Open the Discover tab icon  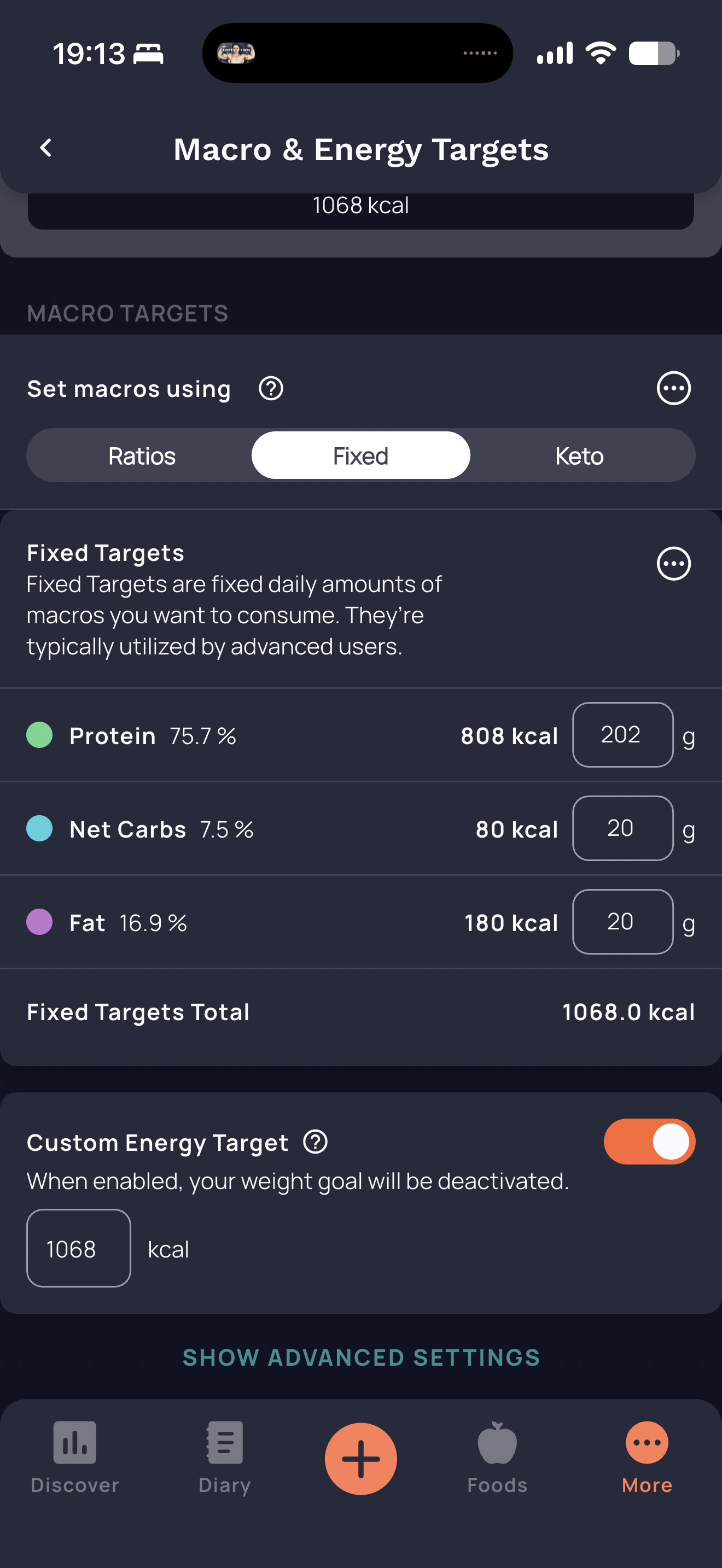(x=75, y=1443)
